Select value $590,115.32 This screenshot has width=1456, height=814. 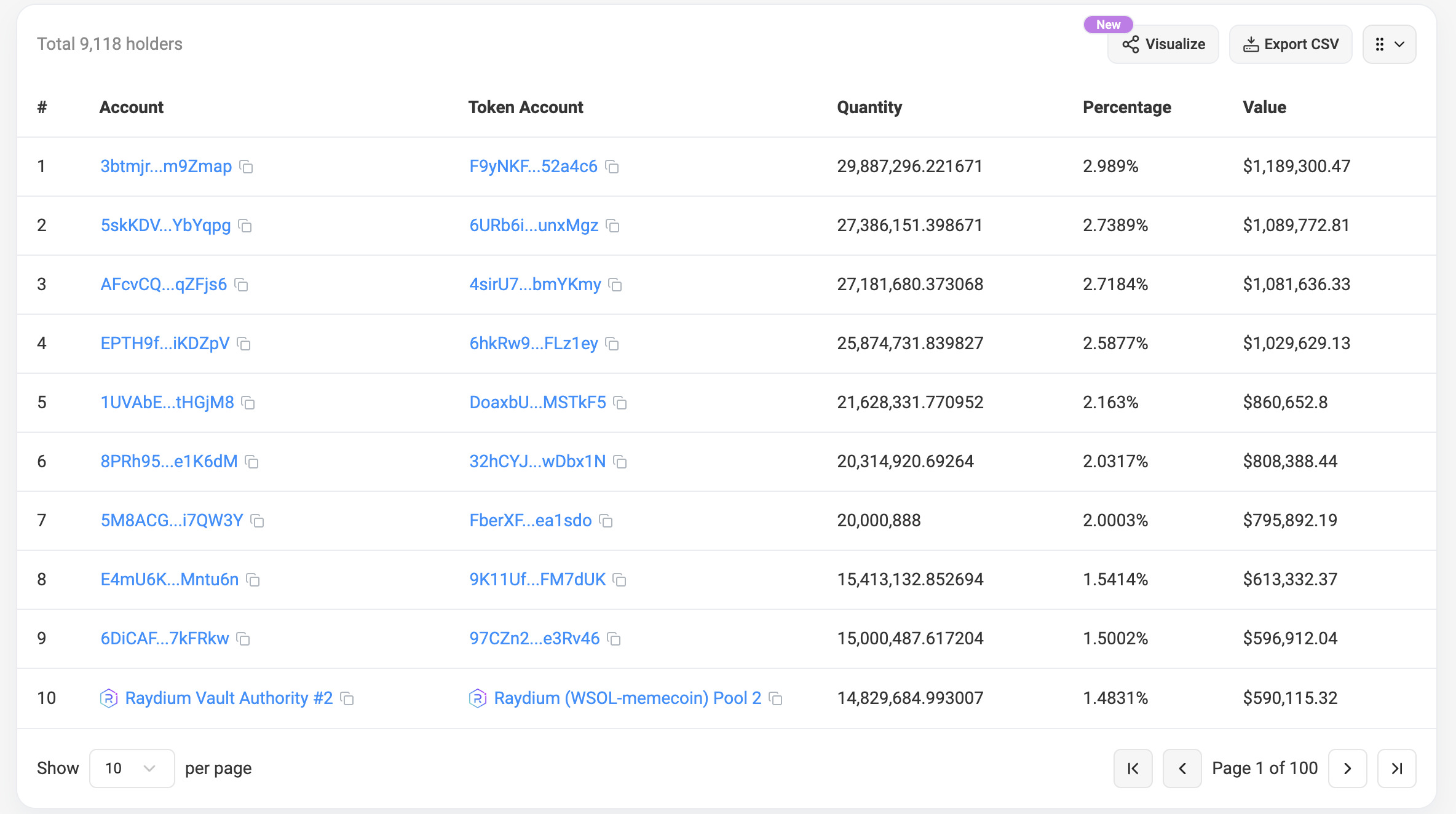tap(1290, 698)
